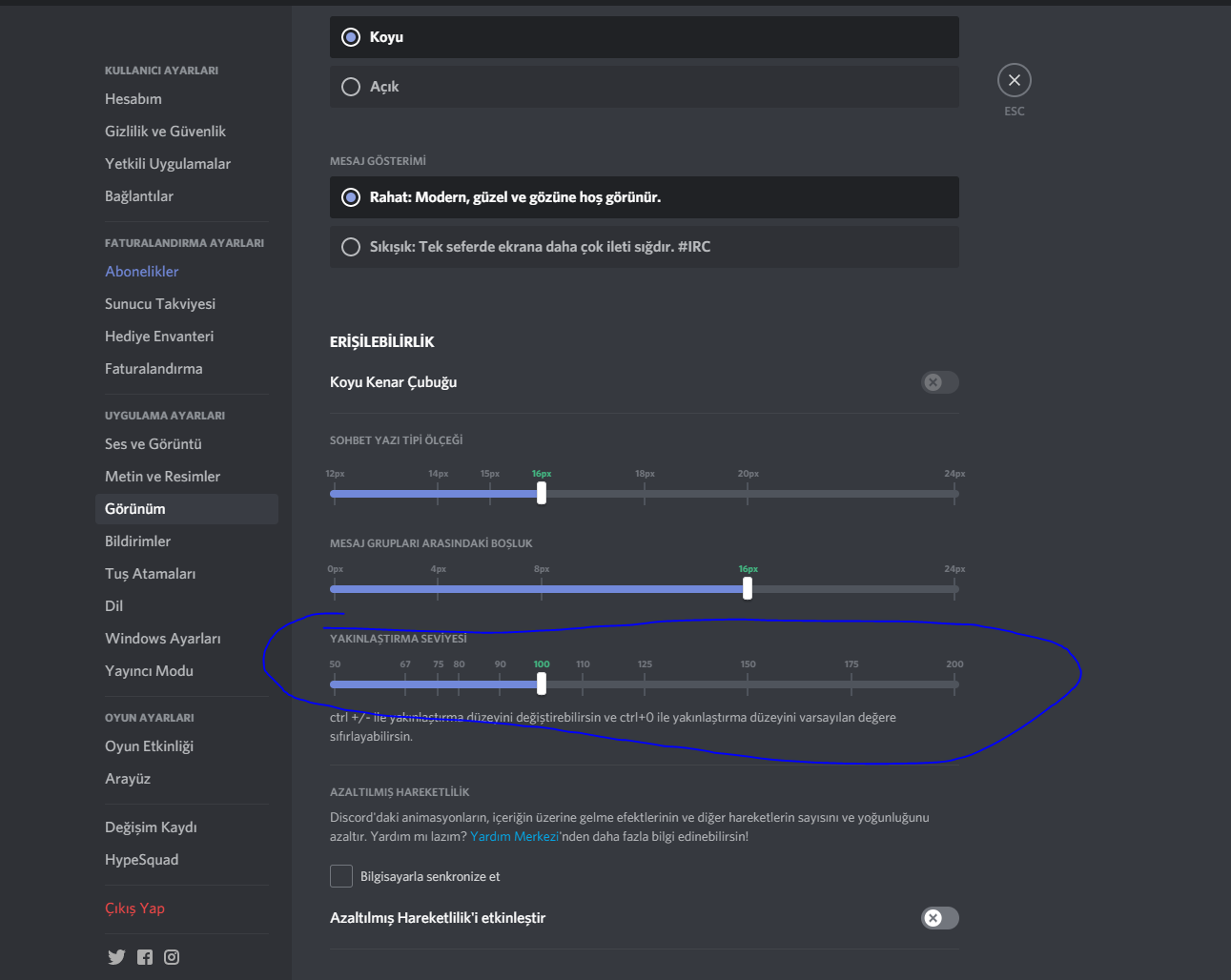Toggle the Koyu Kenar Çubuğu switch
This screenshot has height=980, width=1231.
pos(940,382)
